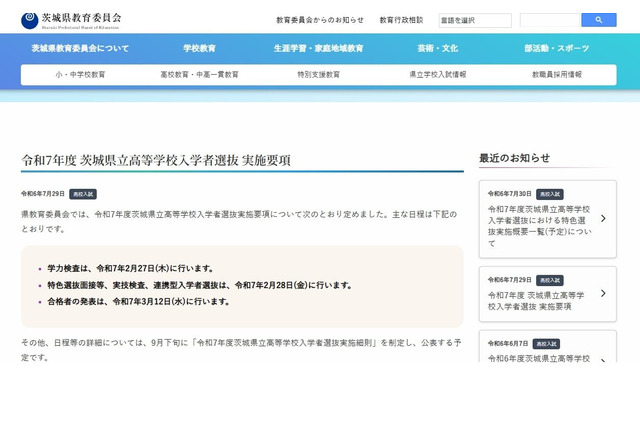This screenshot has height=426, width=640.
Task: Click closing paragraph beginning その他、日程等の詳細
Action: 241,350
